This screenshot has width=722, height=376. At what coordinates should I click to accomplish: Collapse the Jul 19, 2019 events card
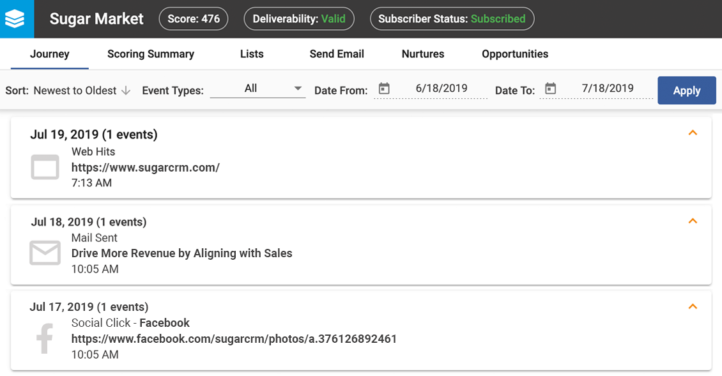tap(693, 133)
